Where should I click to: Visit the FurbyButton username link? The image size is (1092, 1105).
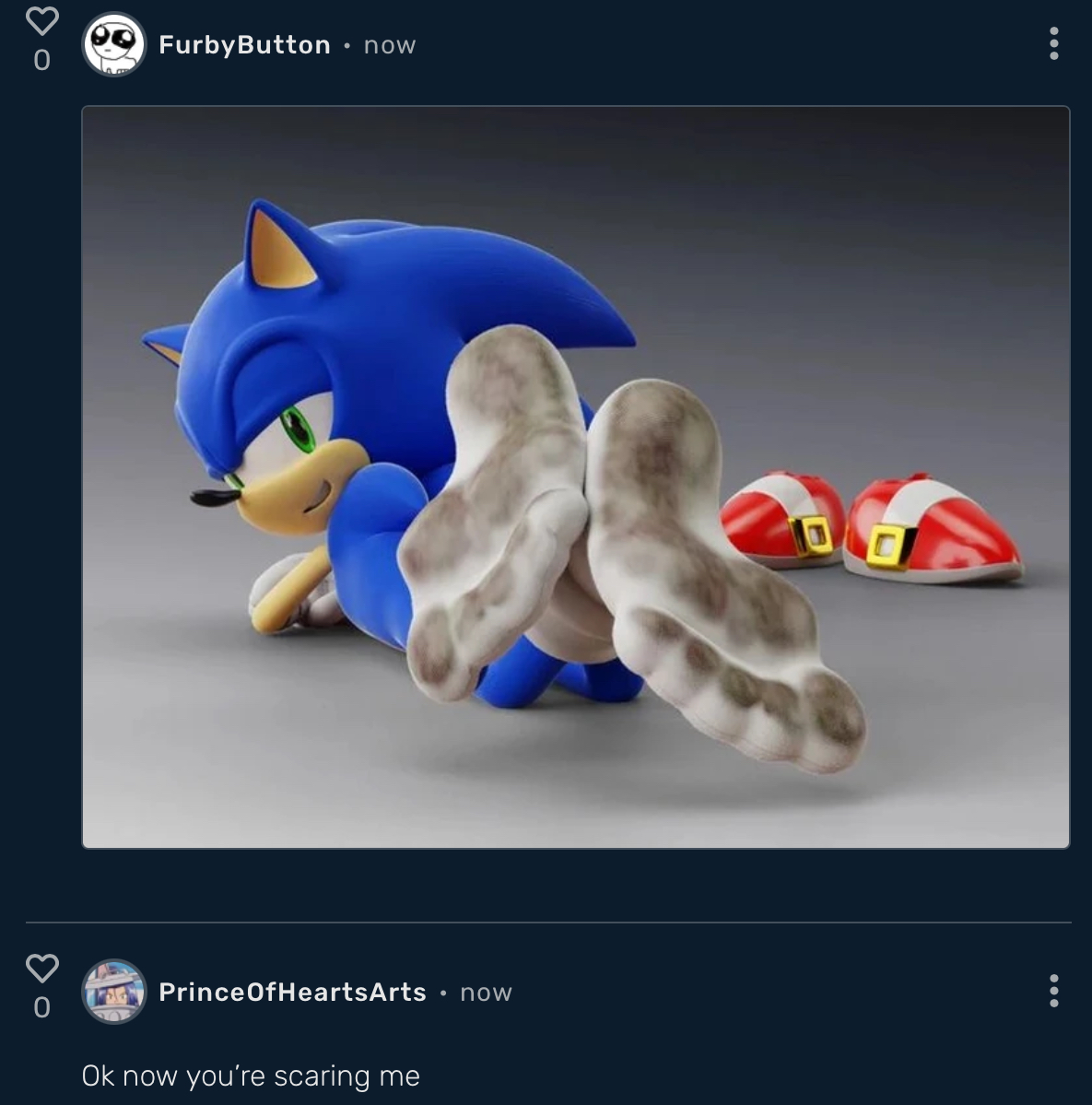244,45
